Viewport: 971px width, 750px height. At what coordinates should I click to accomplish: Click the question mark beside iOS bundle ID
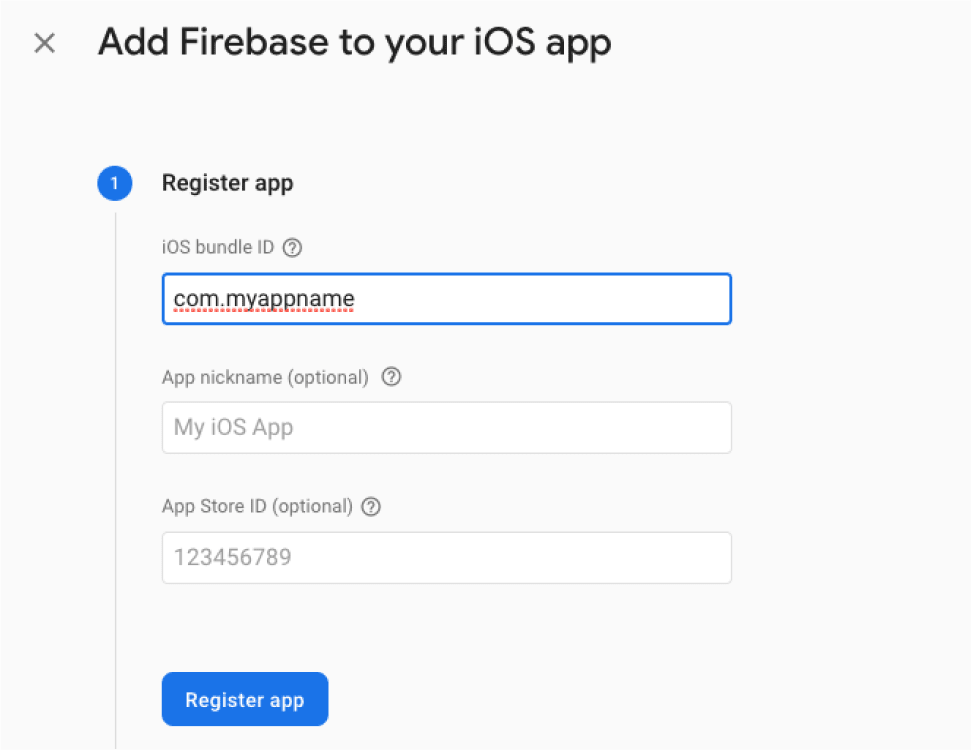click(x=291, y=247)
